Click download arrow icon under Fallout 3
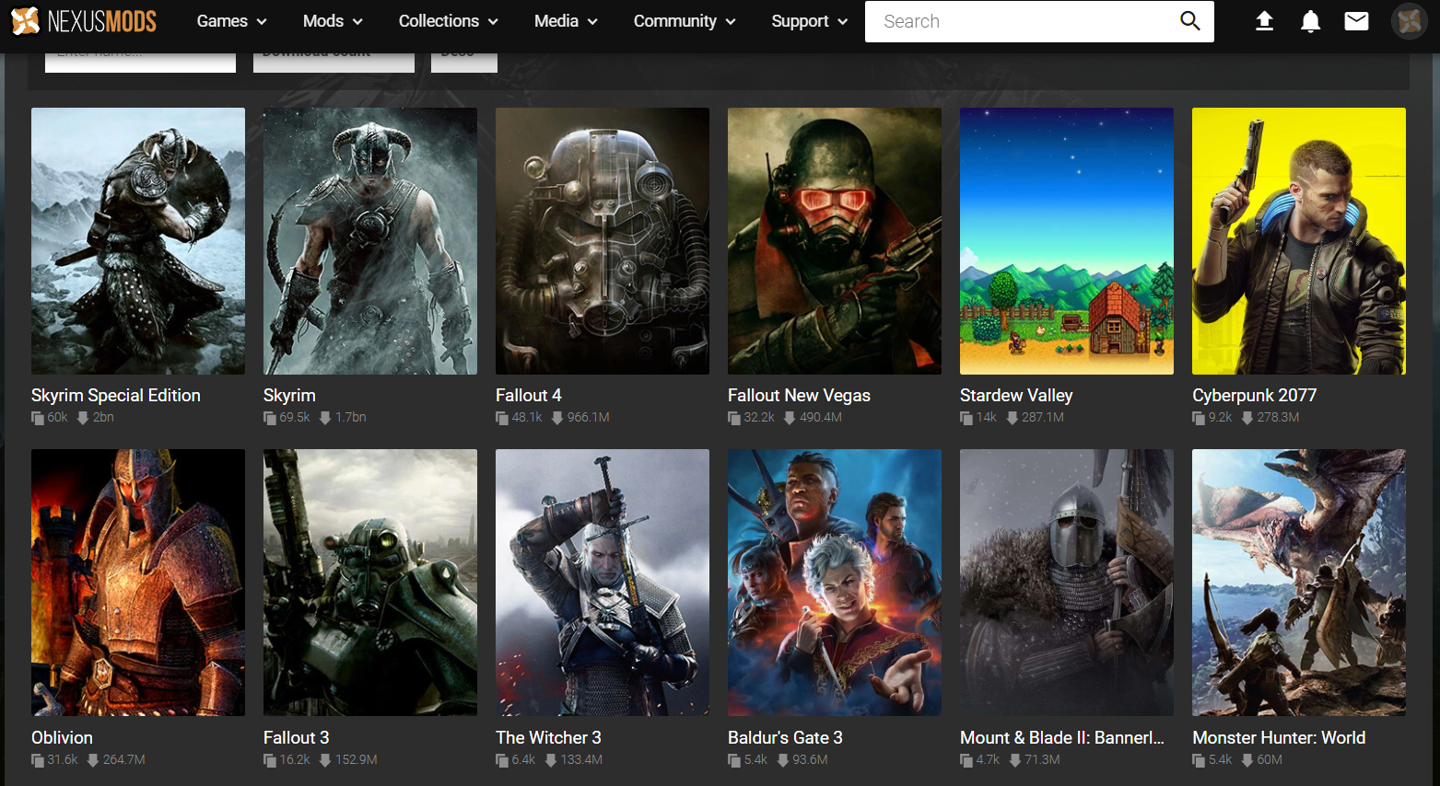 (x=323, y=760)
